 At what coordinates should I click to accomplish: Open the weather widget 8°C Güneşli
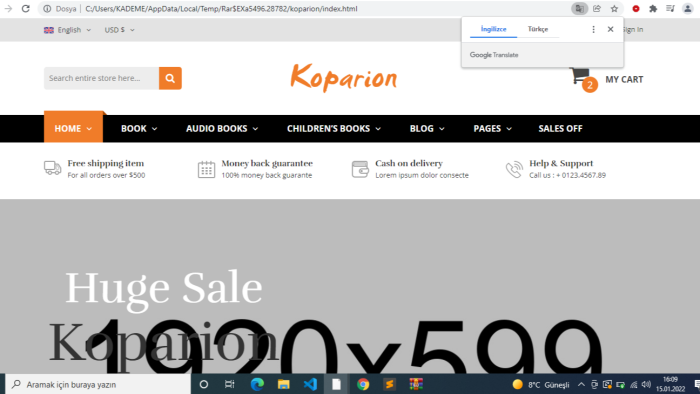point(541,384)
